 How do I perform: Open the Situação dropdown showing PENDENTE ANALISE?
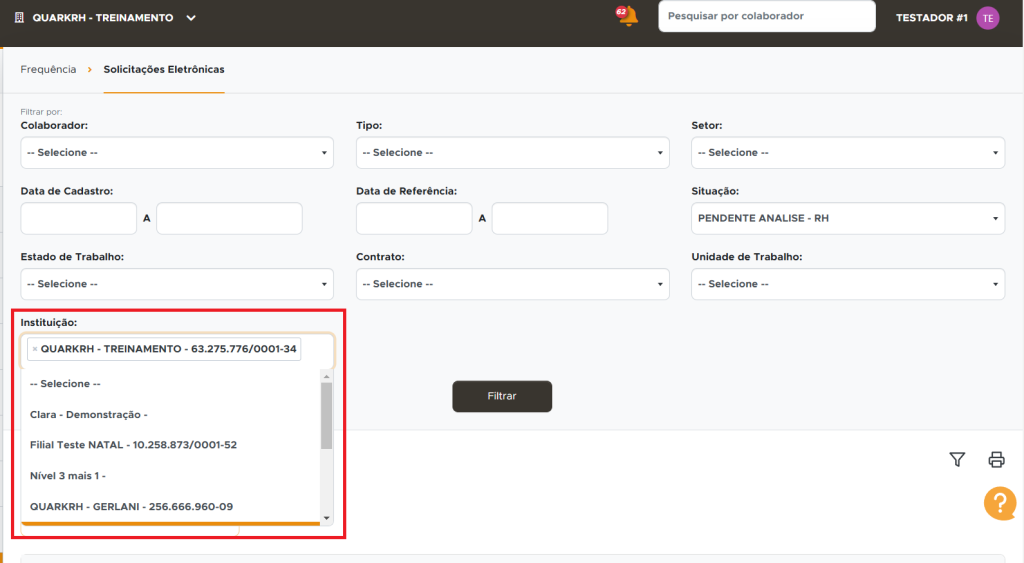pyautogui.click(x=847, y=218)
